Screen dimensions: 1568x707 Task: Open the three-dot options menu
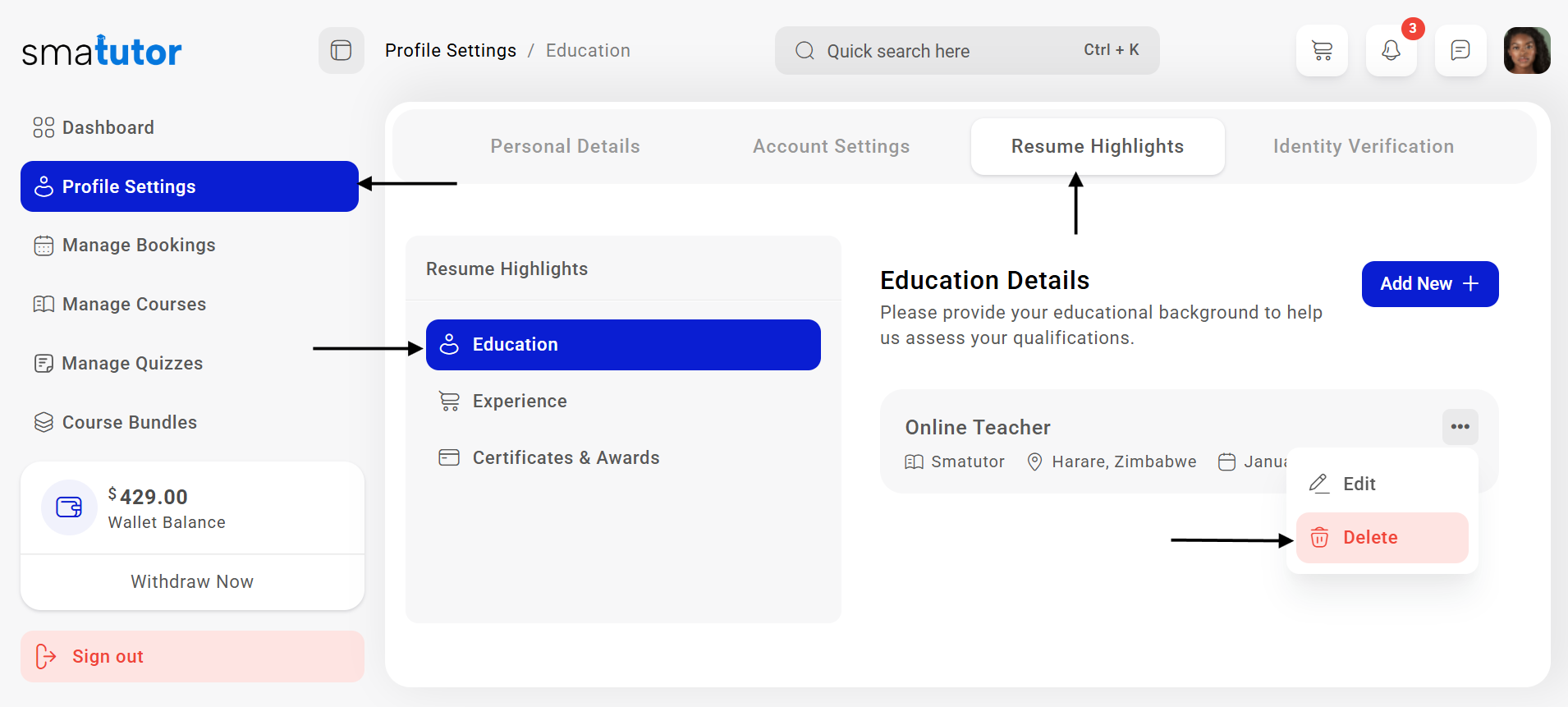pos(1460,427)
